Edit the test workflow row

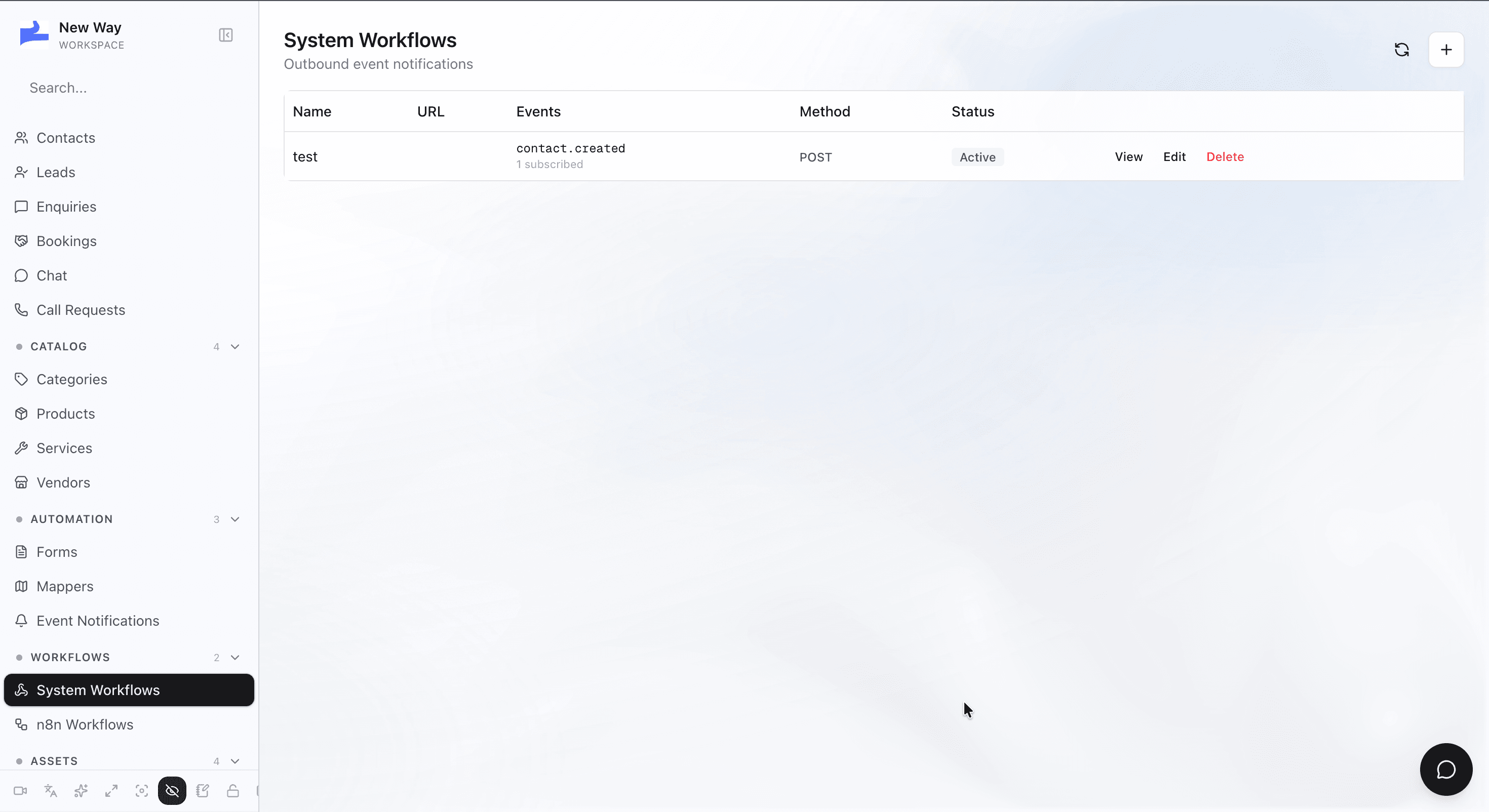[1174, 156]
